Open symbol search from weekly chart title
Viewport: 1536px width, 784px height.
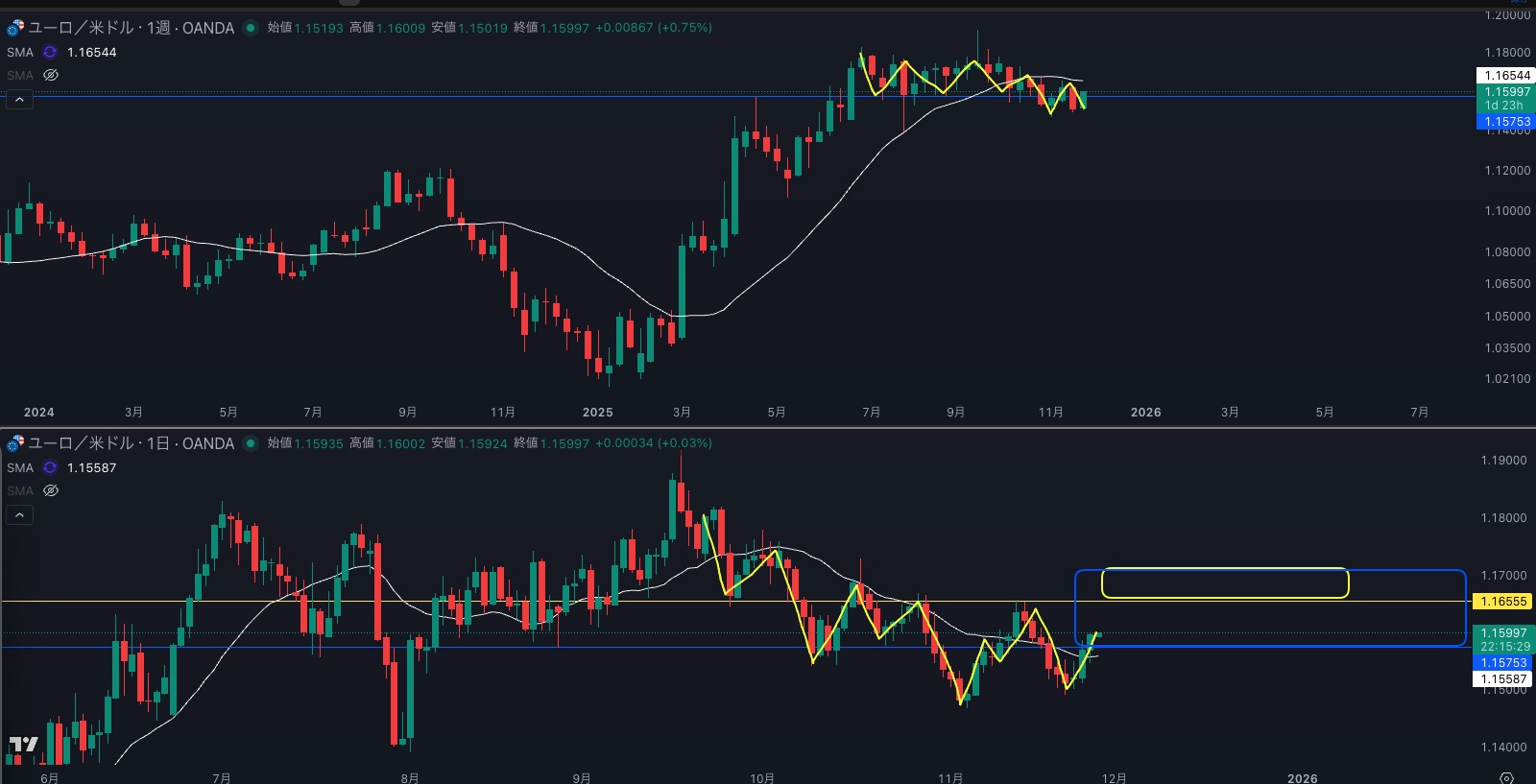click(132, 28)
